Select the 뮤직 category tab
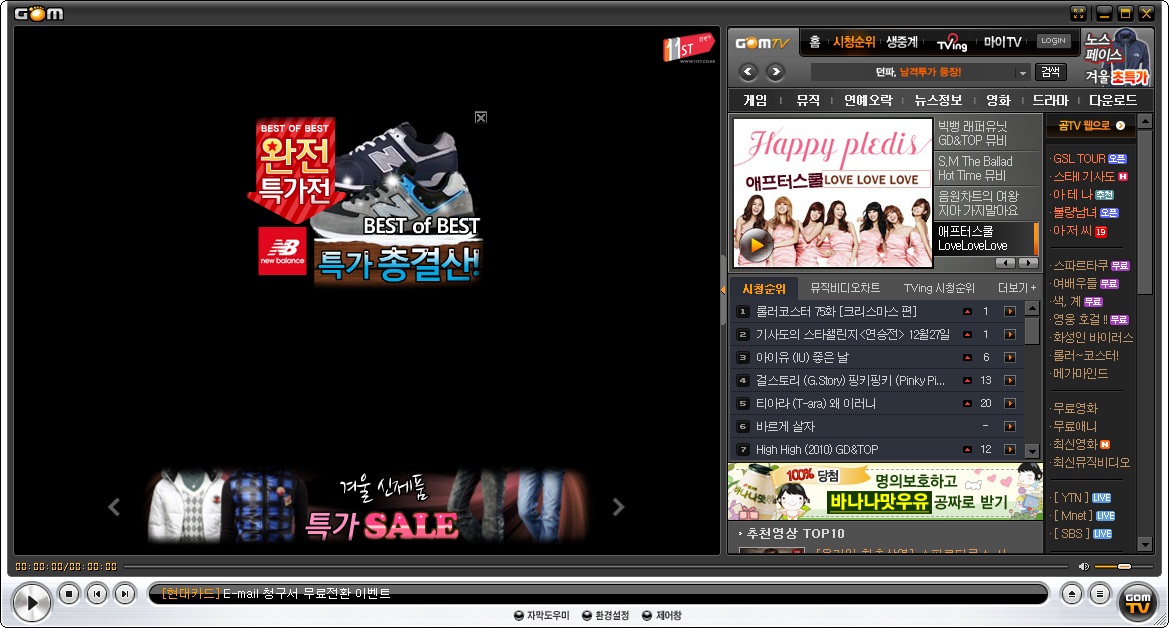This screenshot has height=628, width=1169. tap(808, 100)
